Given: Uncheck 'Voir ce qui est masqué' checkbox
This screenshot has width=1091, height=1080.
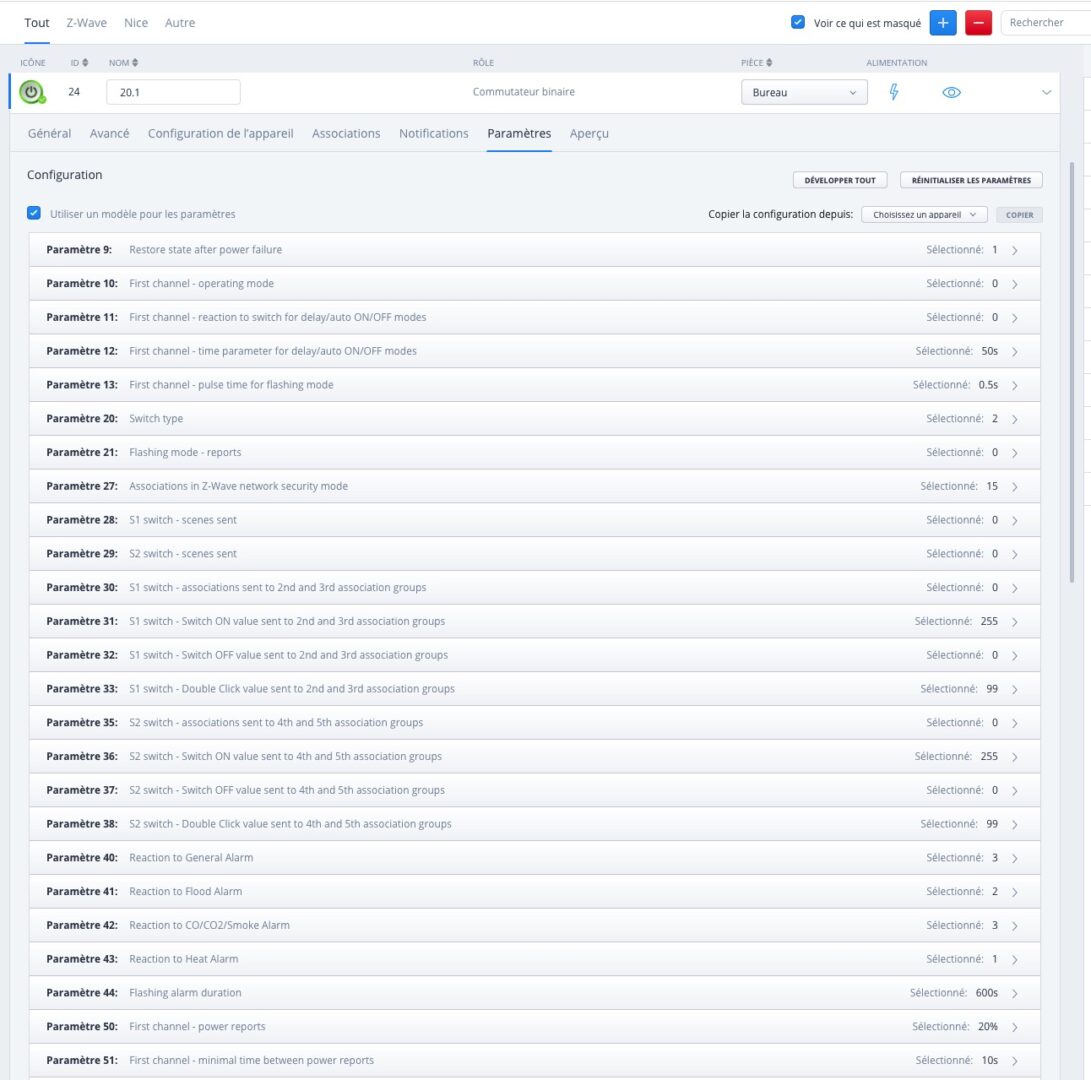Looking at the screenshot, I should click(x=798, y=22).
